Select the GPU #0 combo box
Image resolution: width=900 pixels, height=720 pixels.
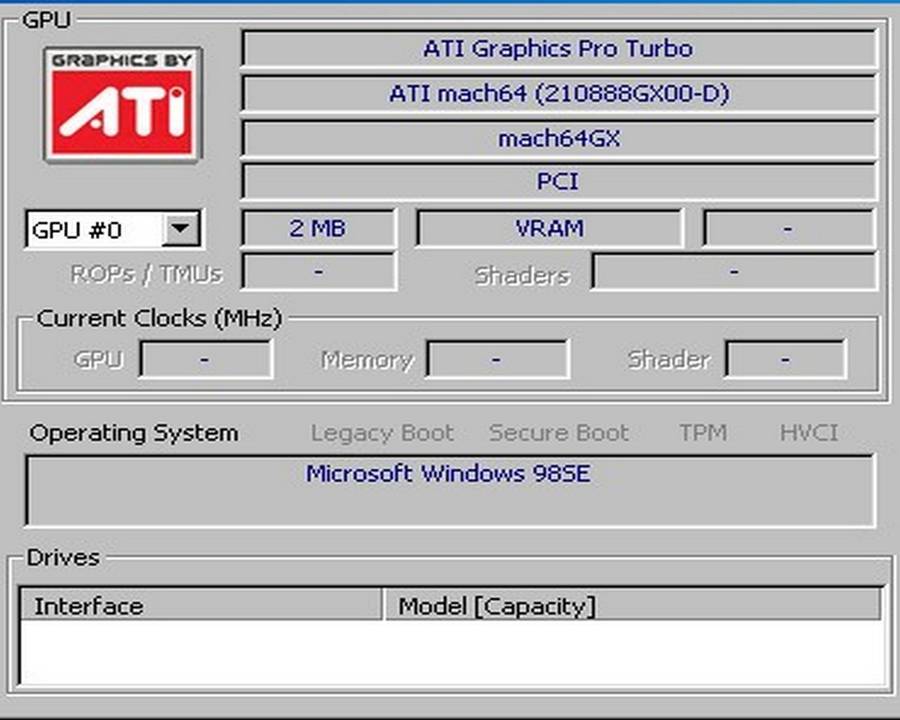pyautogui.click(x=95, y=229)
